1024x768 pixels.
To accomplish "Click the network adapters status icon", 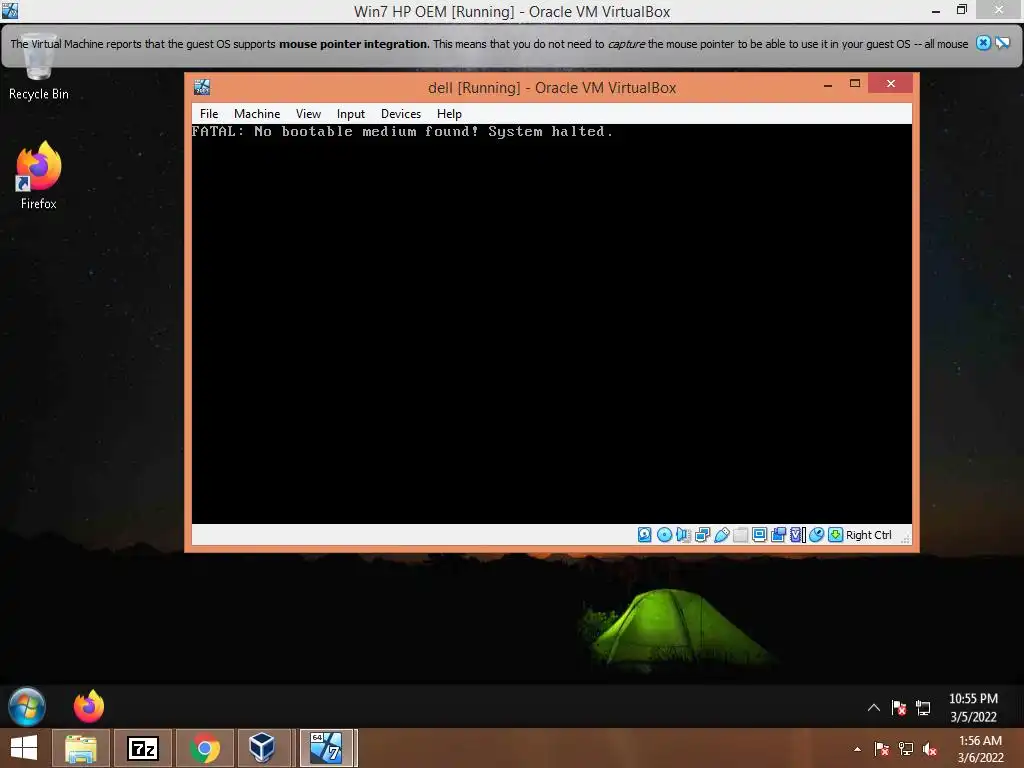I will [x=702, y=535].
